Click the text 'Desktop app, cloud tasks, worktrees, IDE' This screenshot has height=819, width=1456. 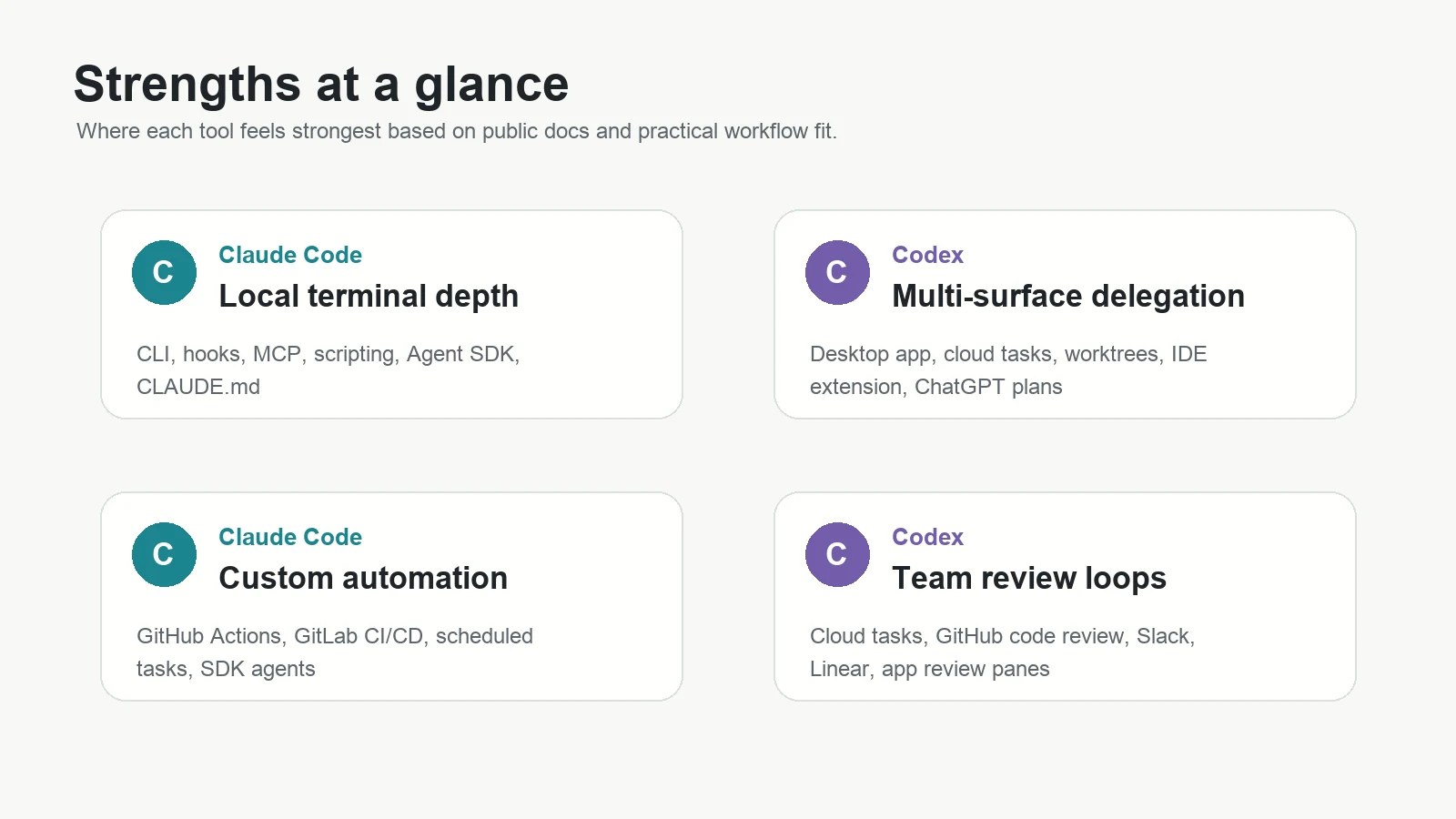[x=1008, y=354]
